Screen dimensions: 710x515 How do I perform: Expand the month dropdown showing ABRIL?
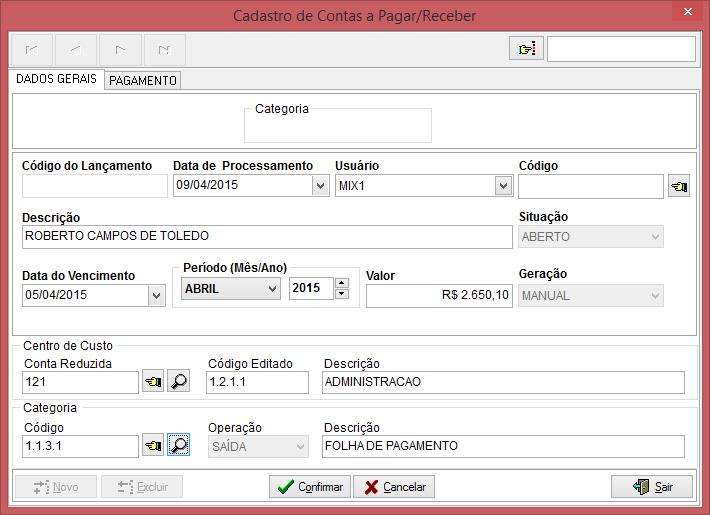(271, 289)
